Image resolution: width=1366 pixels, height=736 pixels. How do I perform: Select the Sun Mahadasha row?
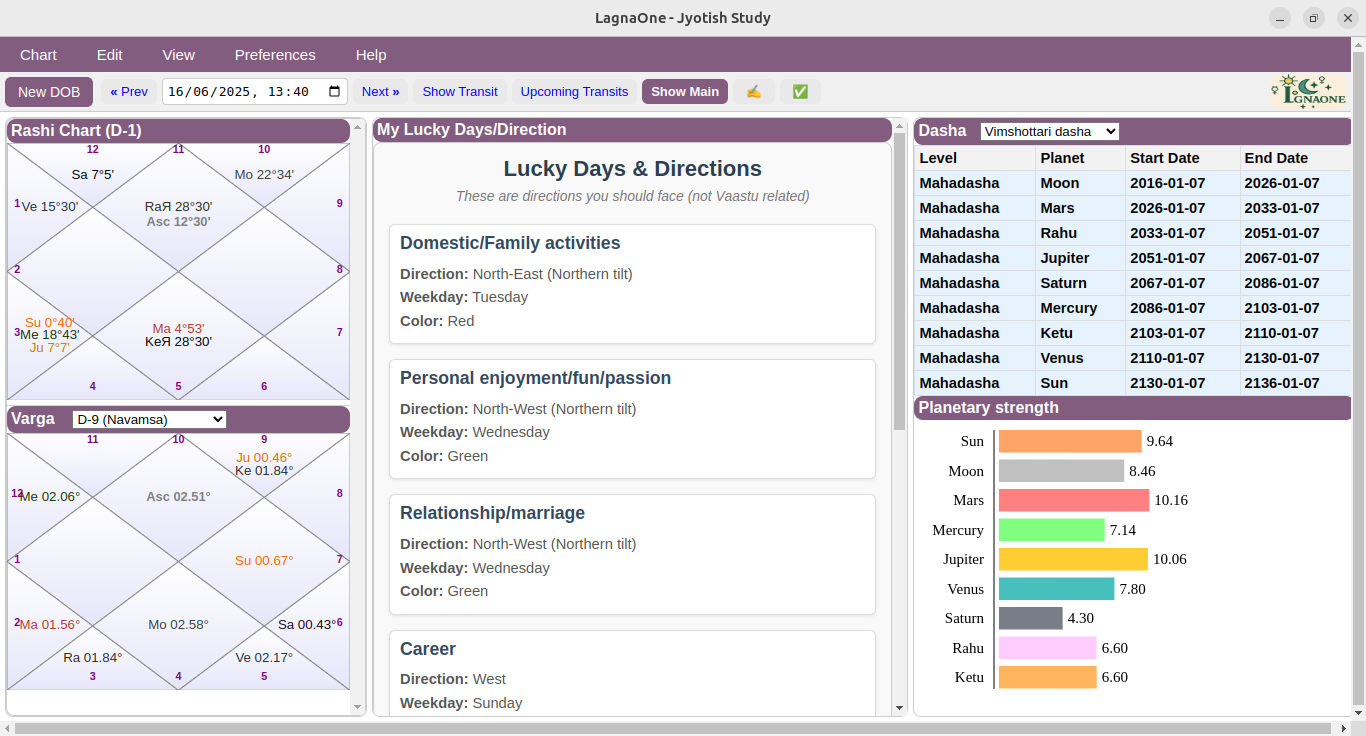point(1132,383)
